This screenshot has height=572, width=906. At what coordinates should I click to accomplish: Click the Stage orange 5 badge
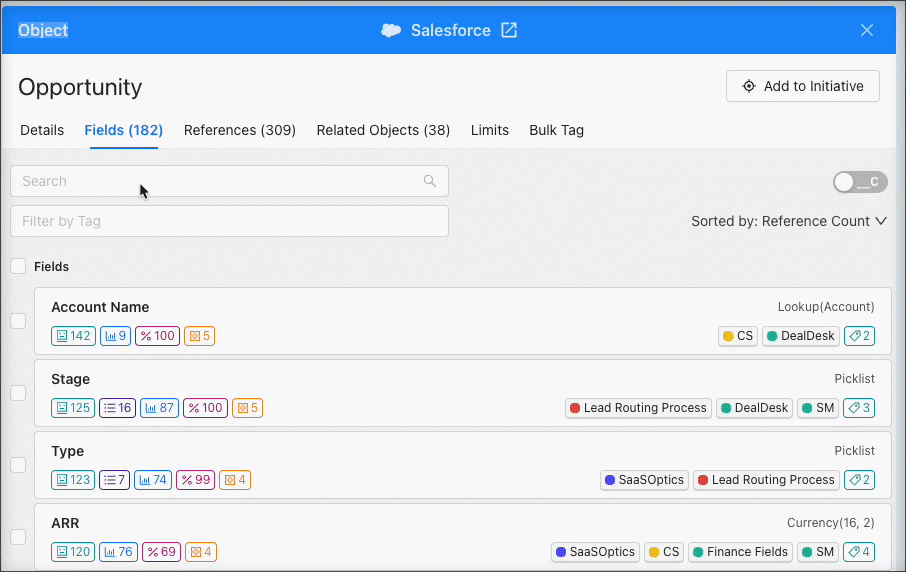(x=247, y=408)
